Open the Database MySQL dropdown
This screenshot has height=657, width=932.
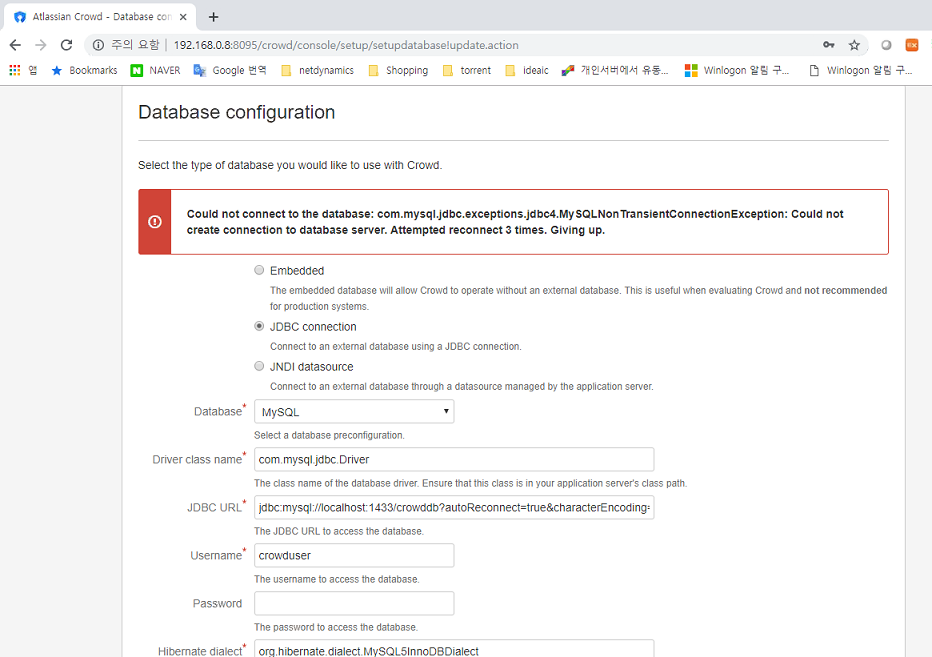(354, 411)
